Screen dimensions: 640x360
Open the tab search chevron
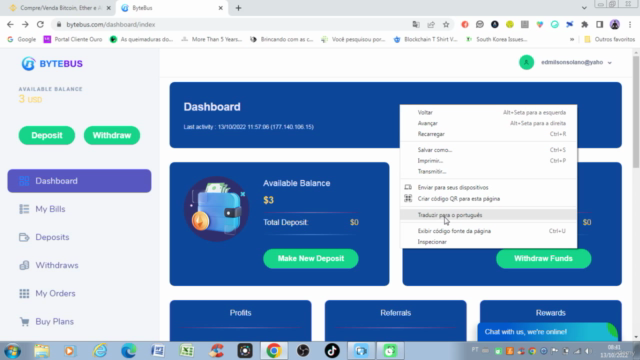(584, 8)
